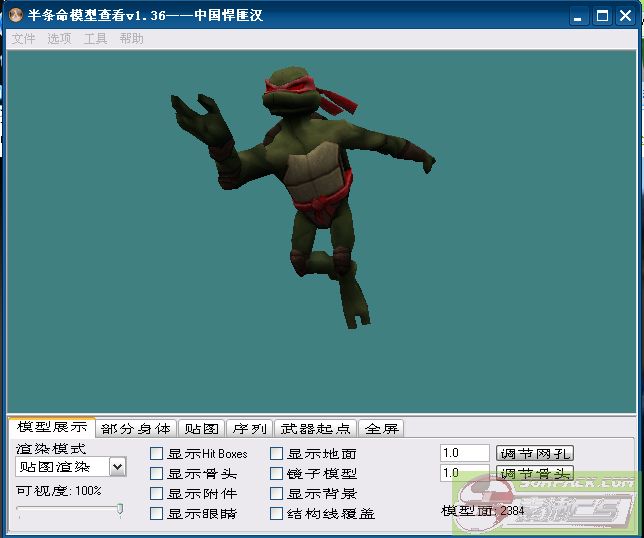644x538 pixels.
Task: Open the 选项 (Options) menu
Action: (x=59, y=38)
